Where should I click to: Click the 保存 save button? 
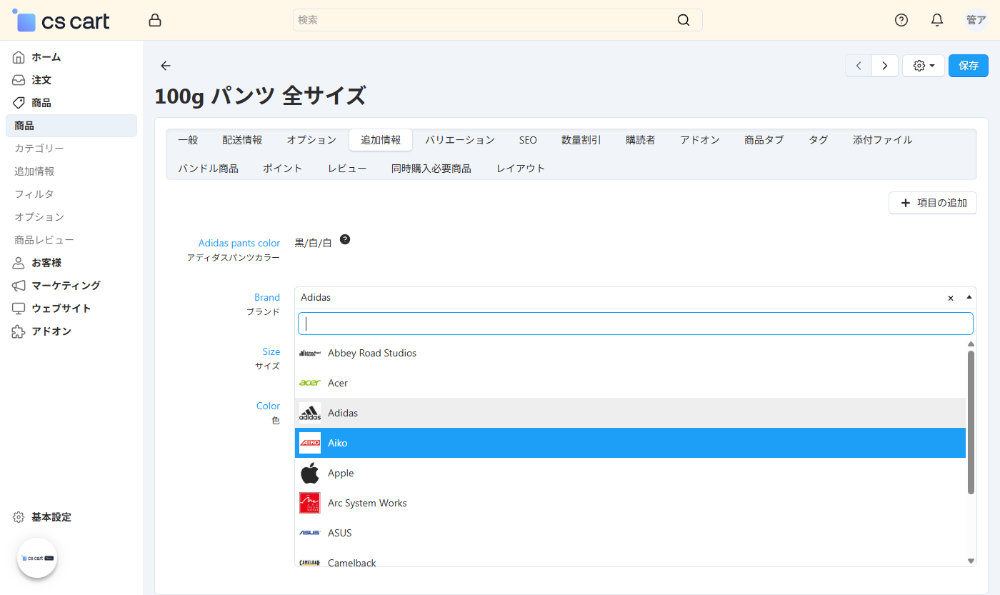point(967,65)
